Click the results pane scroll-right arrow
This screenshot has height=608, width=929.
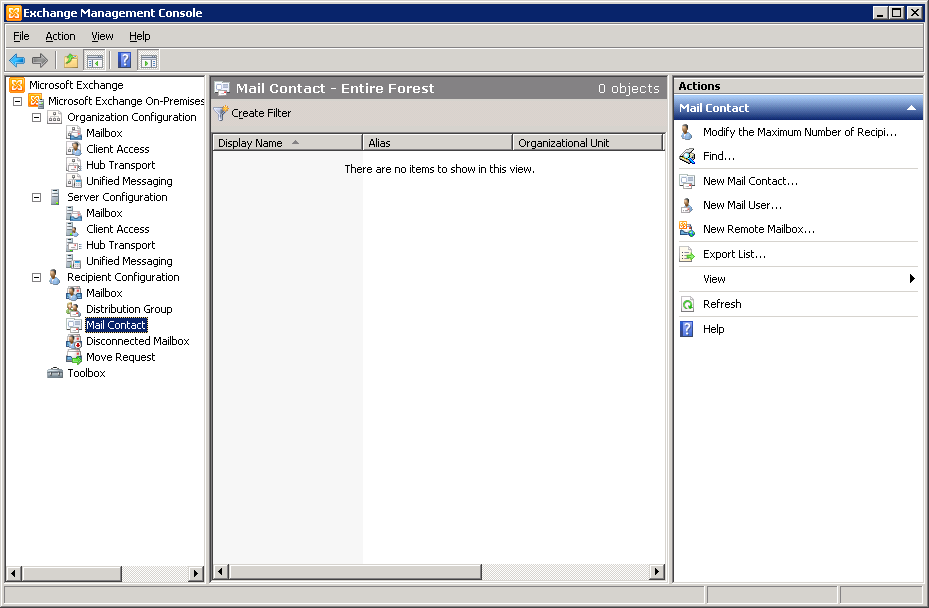pyautogui.click(x=656, y=572)
